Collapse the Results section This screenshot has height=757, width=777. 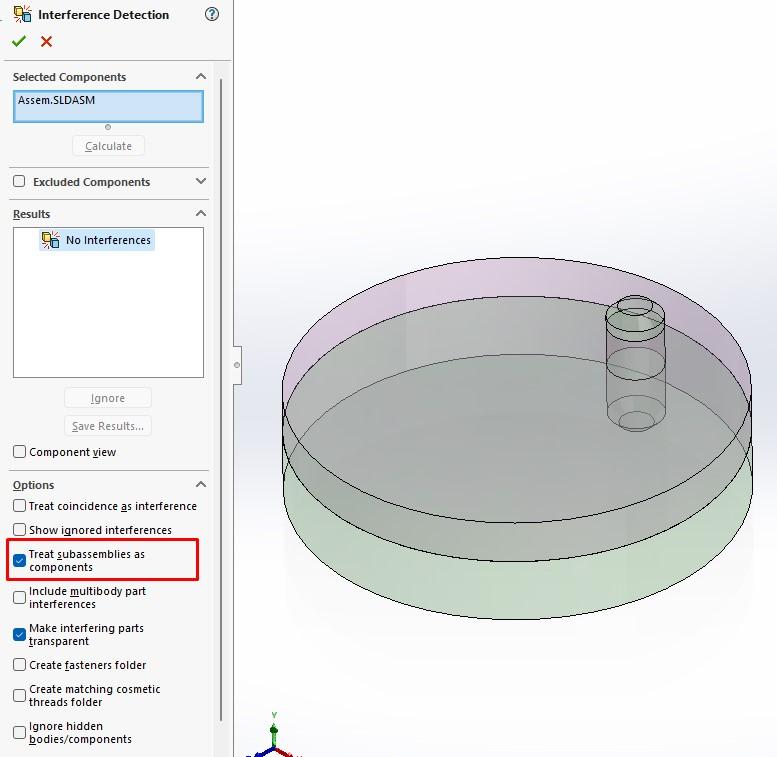[x=201, y=214]
